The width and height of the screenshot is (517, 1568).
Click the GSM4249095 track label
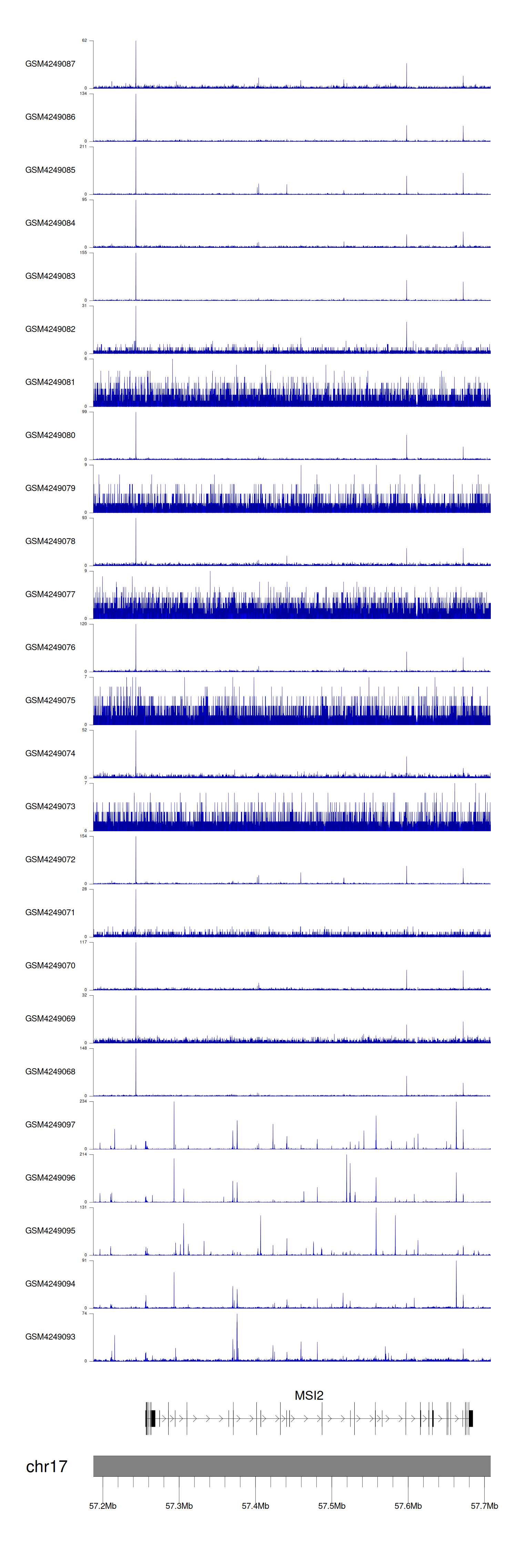(x=50, y=1230)
